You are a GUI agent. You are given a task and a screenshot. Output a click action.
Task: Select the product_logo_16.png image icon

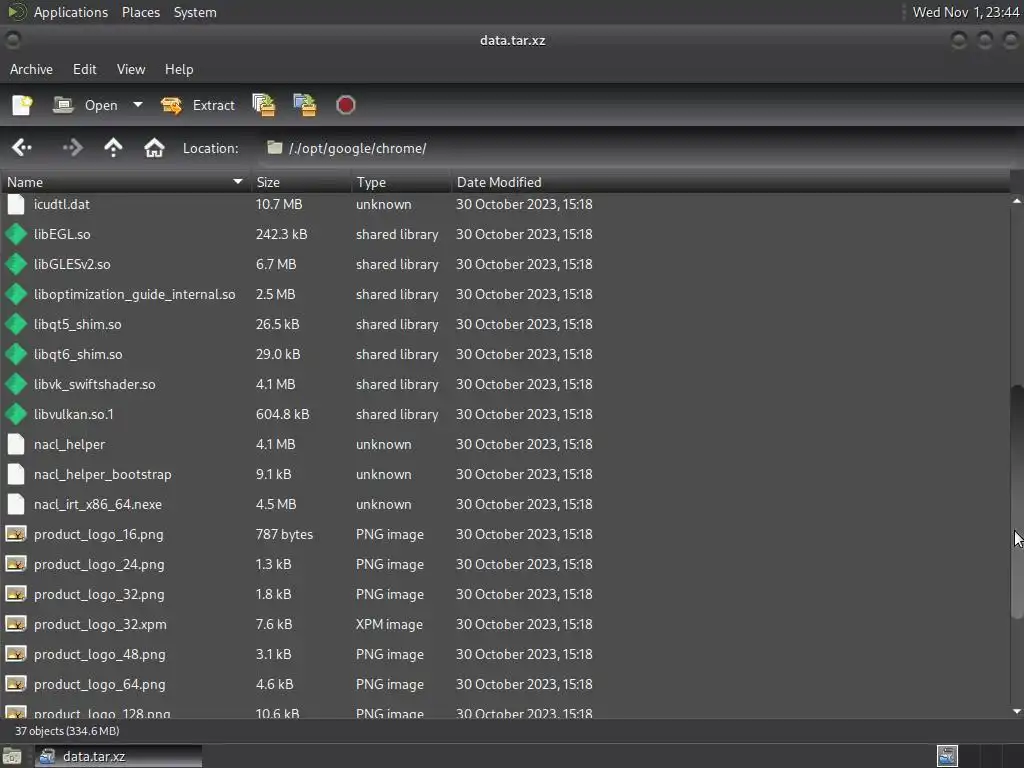pos(16,534)
